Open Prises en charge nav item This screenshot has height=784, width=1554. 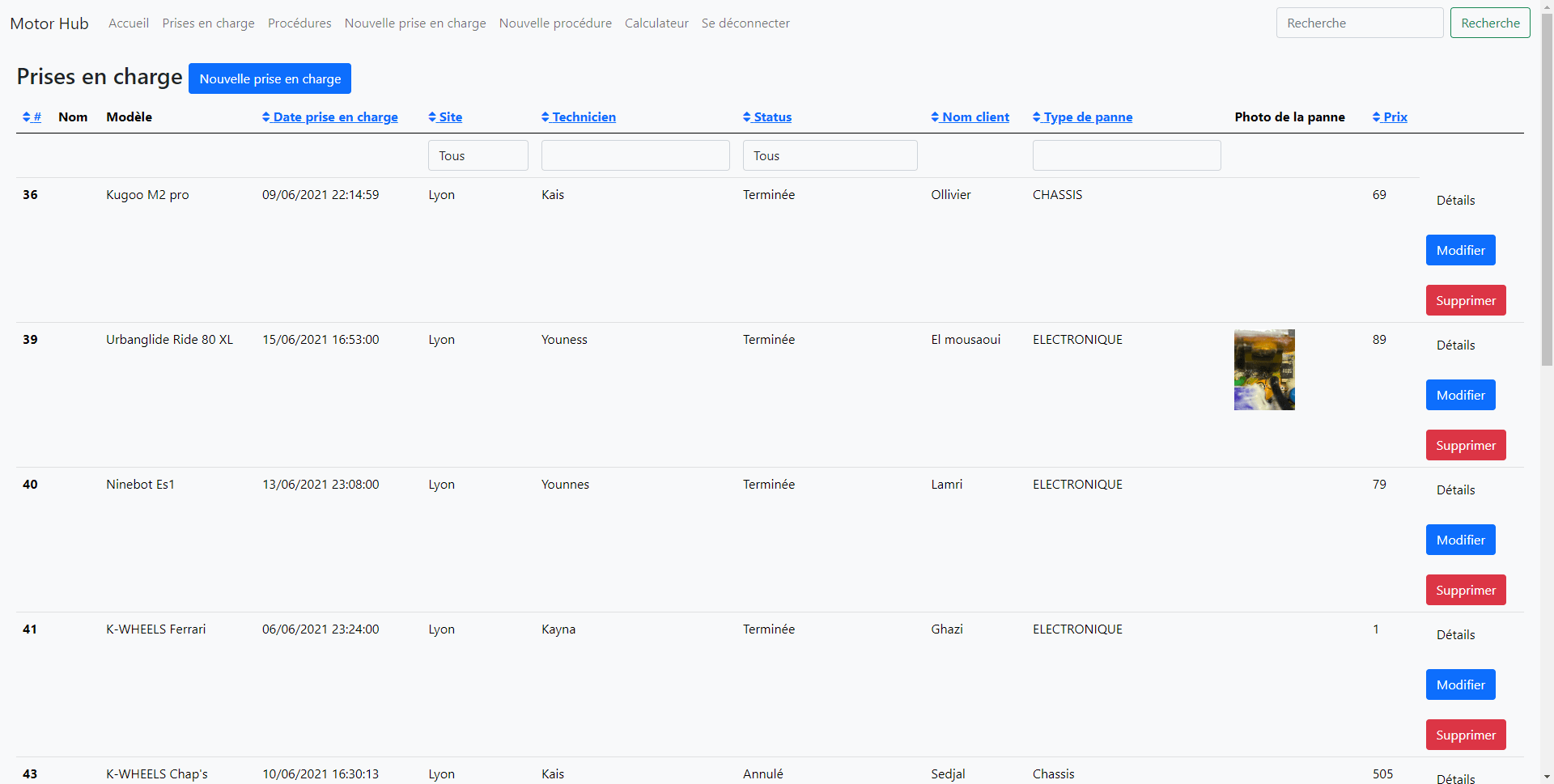(208, 23)
